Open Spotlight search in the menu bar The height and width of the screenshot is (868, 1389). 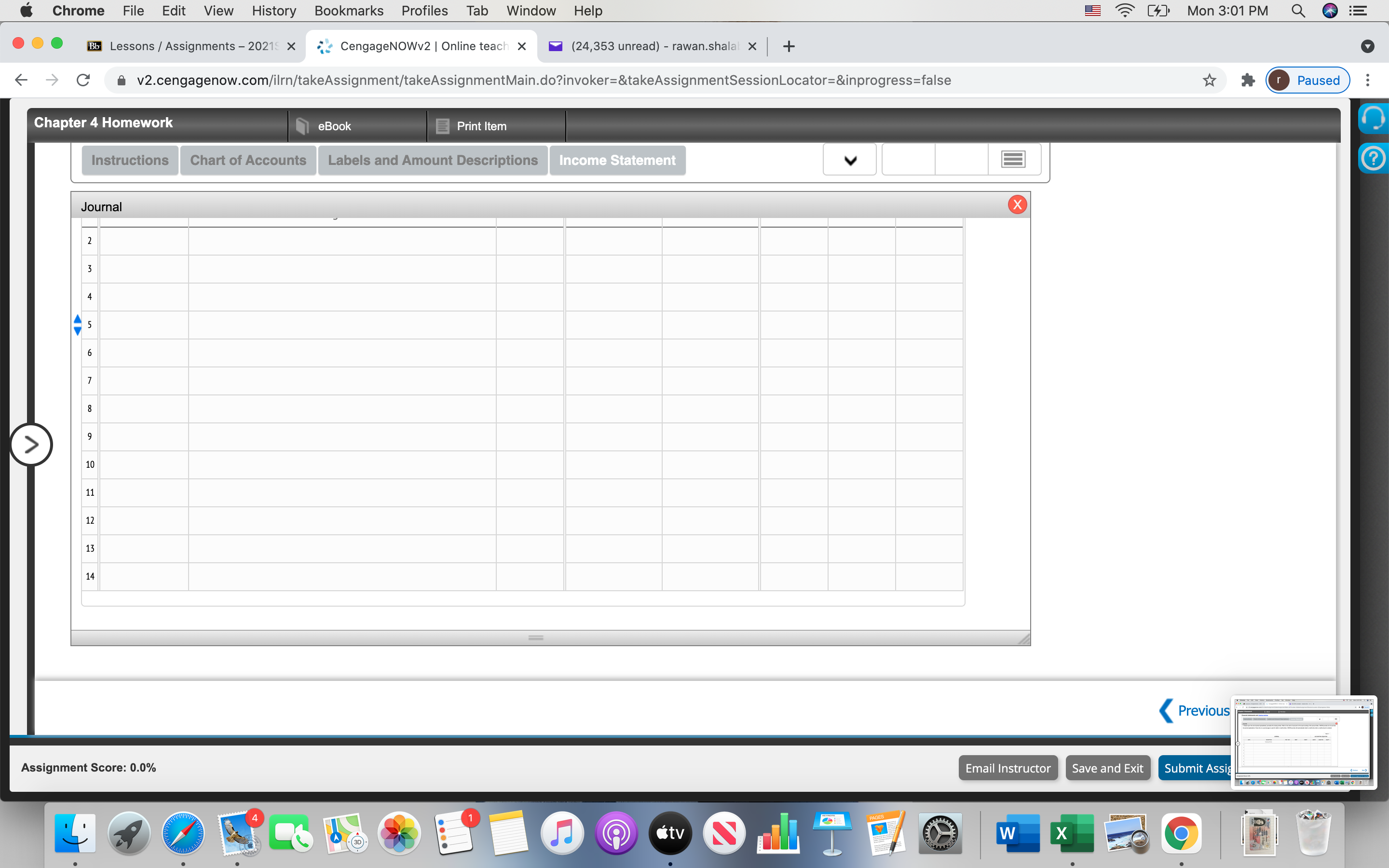tap(1298, 10)
